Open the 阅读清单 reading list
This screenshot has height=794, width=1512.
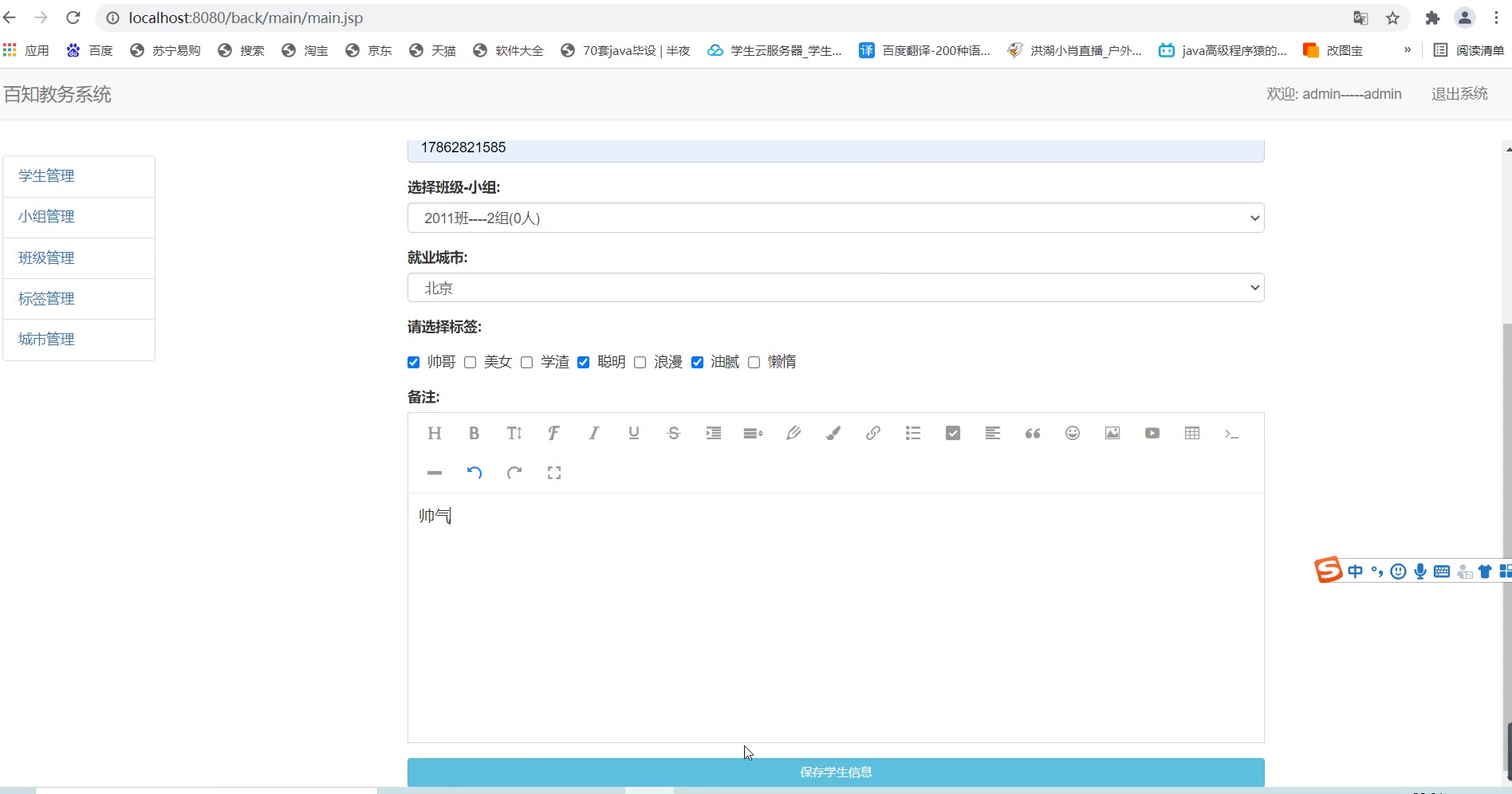(1469, 50)
